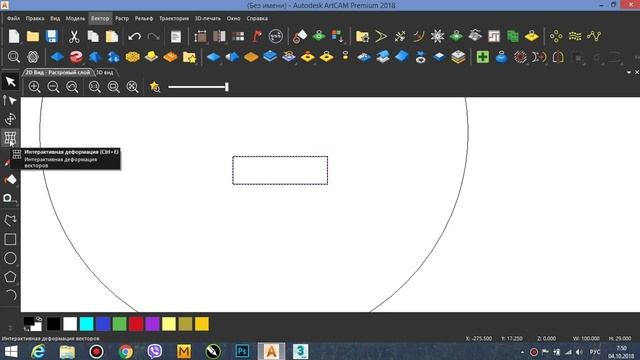This screenshot has height=360, width=640.
Task: Click the zigzag connected nodes icon
Action: pos(594,36)
